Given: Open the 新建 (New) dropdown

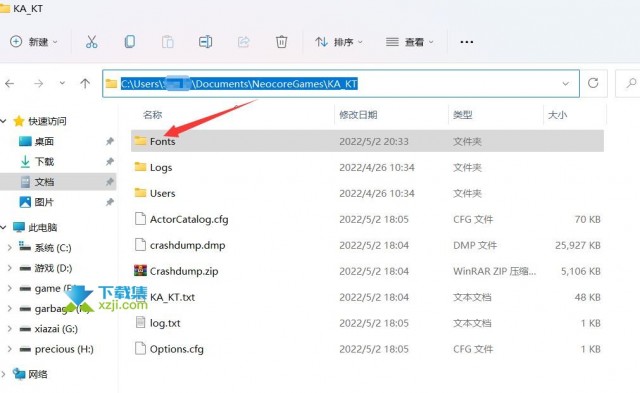Looking at the screenshot, I should 33,42.
